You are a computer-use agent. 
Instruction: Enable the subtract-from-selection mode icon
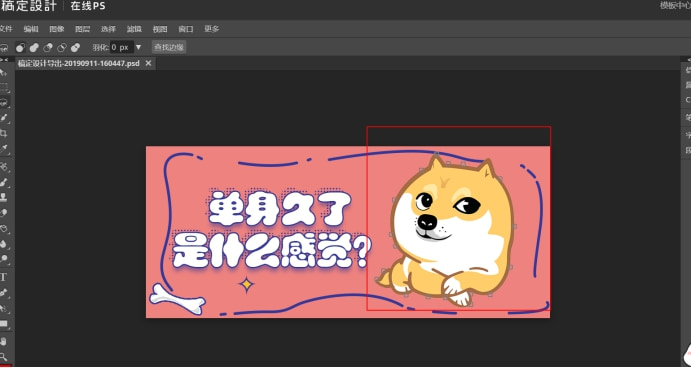tap(48, 47)
